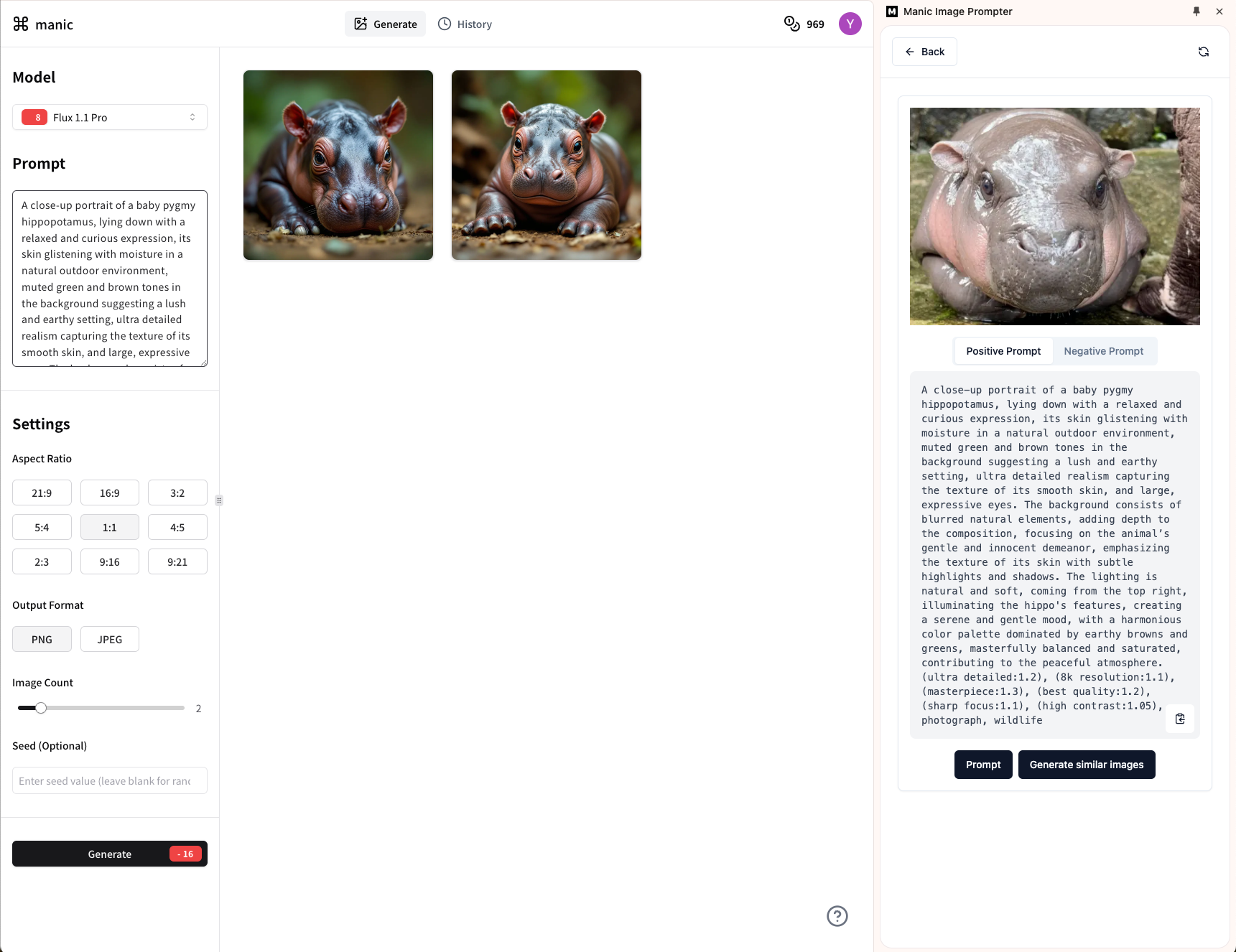Image resolution: width=1236 pixels, height=952 pixels.
Task: Click the panel divider collapse handle
Action: 219,500
